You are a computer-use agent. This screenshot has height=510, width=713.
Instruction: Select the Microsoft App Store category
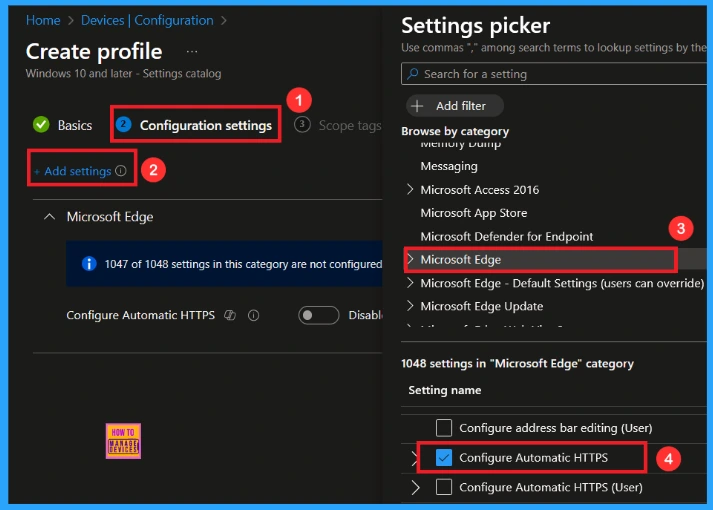click(x=474, y=213)
